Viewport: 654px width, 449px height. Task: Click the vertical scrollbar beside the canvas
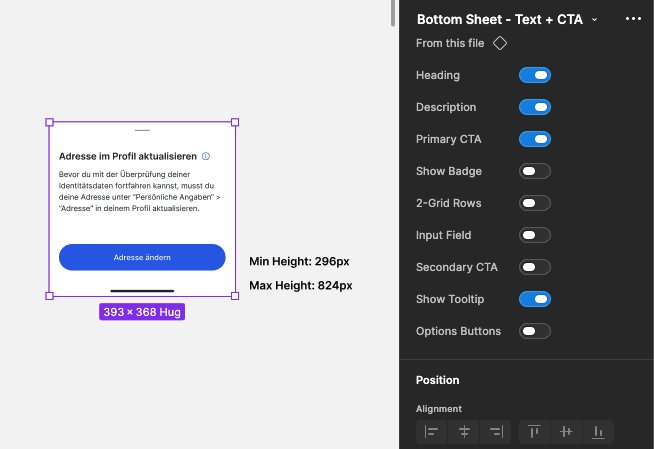(x=393, y=13)
